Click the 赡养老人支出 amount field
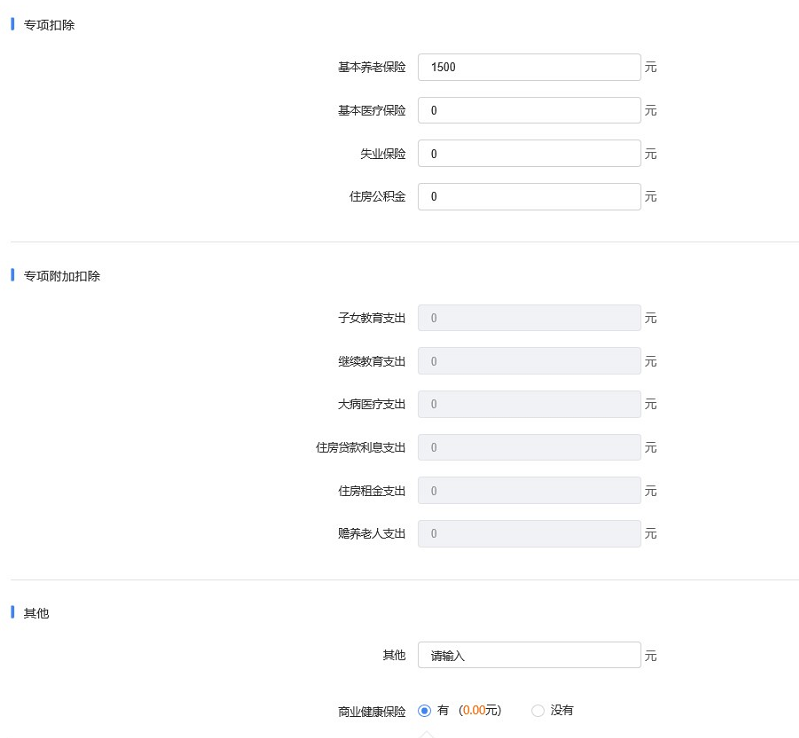 pos(529,534)
